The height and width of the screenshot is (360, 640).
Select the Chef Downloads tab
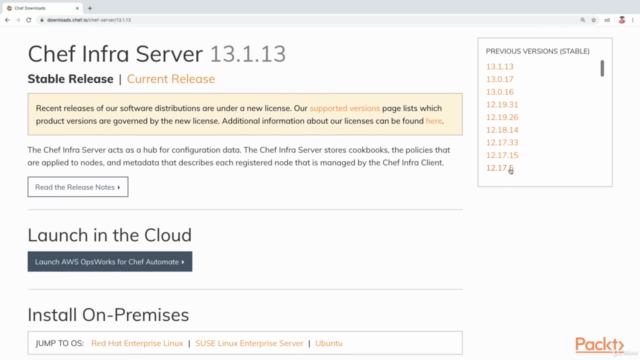tap(42, 8)
